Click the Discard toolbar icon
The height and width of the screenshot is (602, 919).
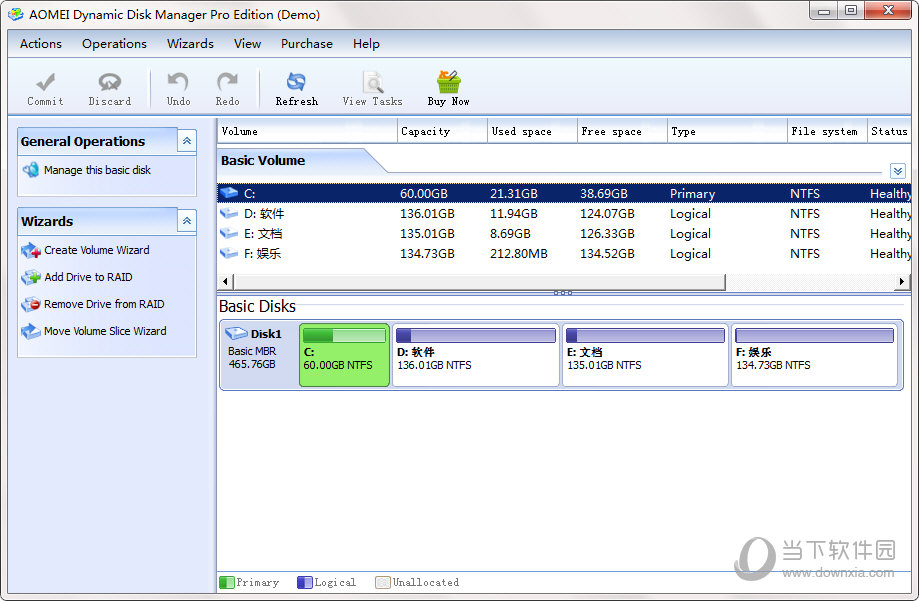(109, 83)
